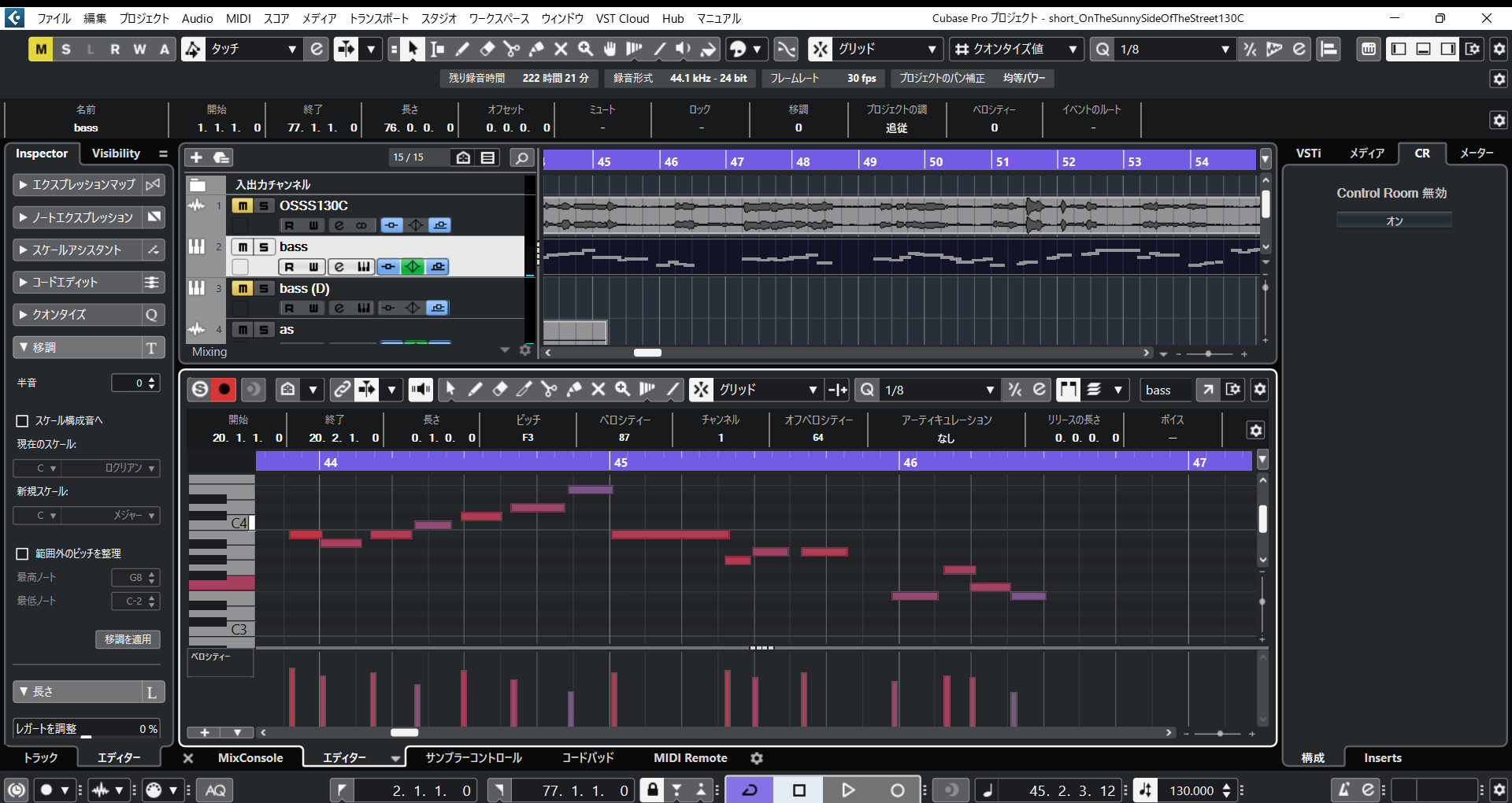Viewport: 1512px width, 803px height.
Task: Select the Mute X tool in main toolbar
Action: coord(561,49)
